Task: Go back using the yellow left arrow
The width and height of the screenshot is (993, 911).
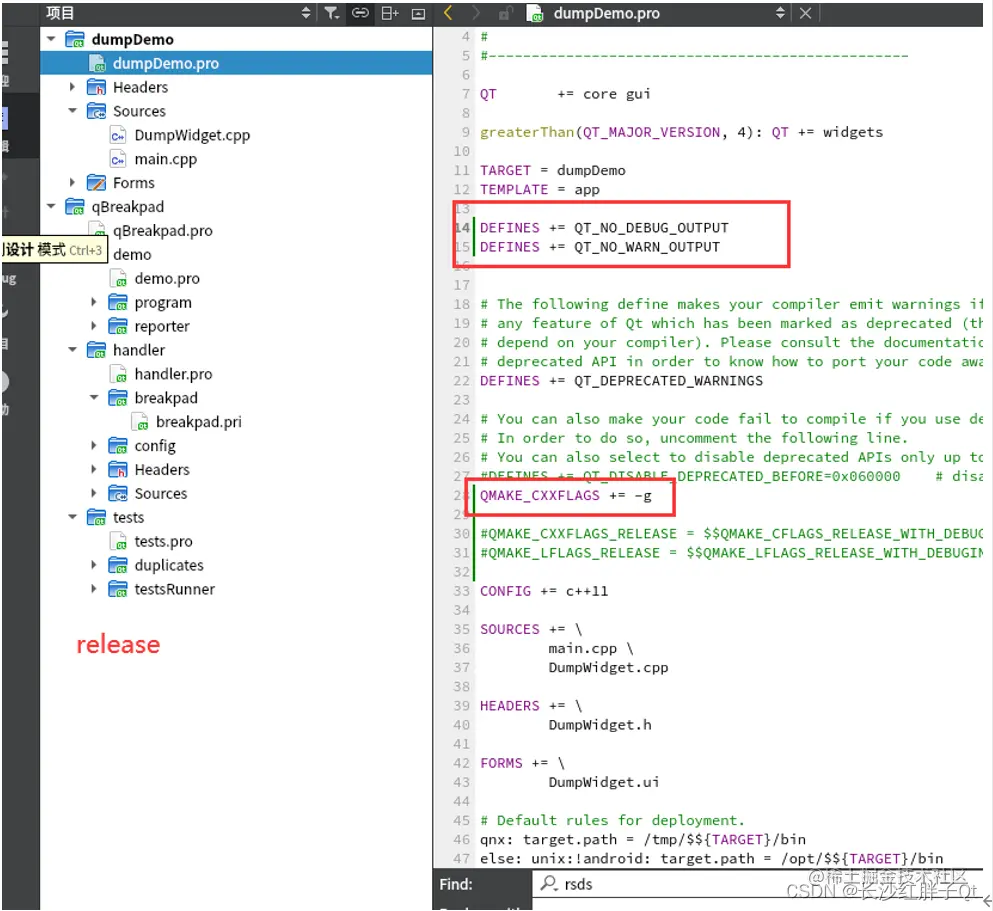Action: (x=448, y=13)
